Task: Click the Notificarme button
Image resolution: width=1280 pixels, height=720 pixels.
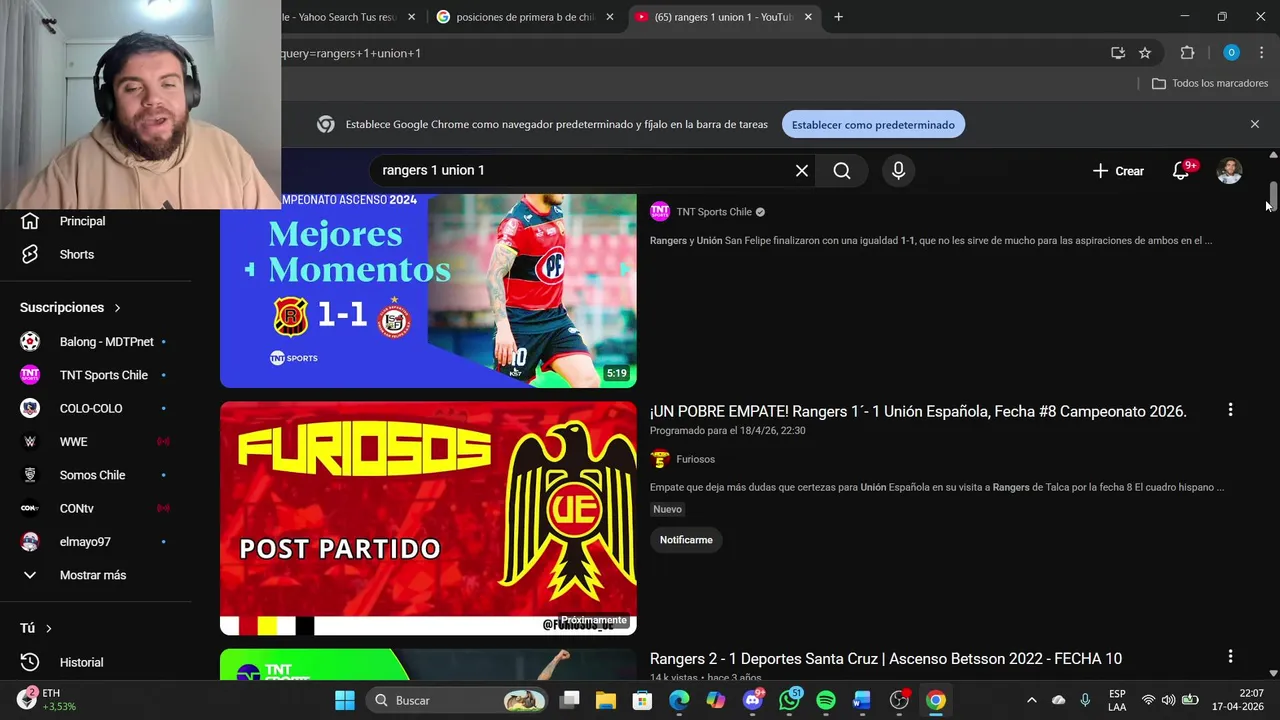Action: (x=686, y=540)
